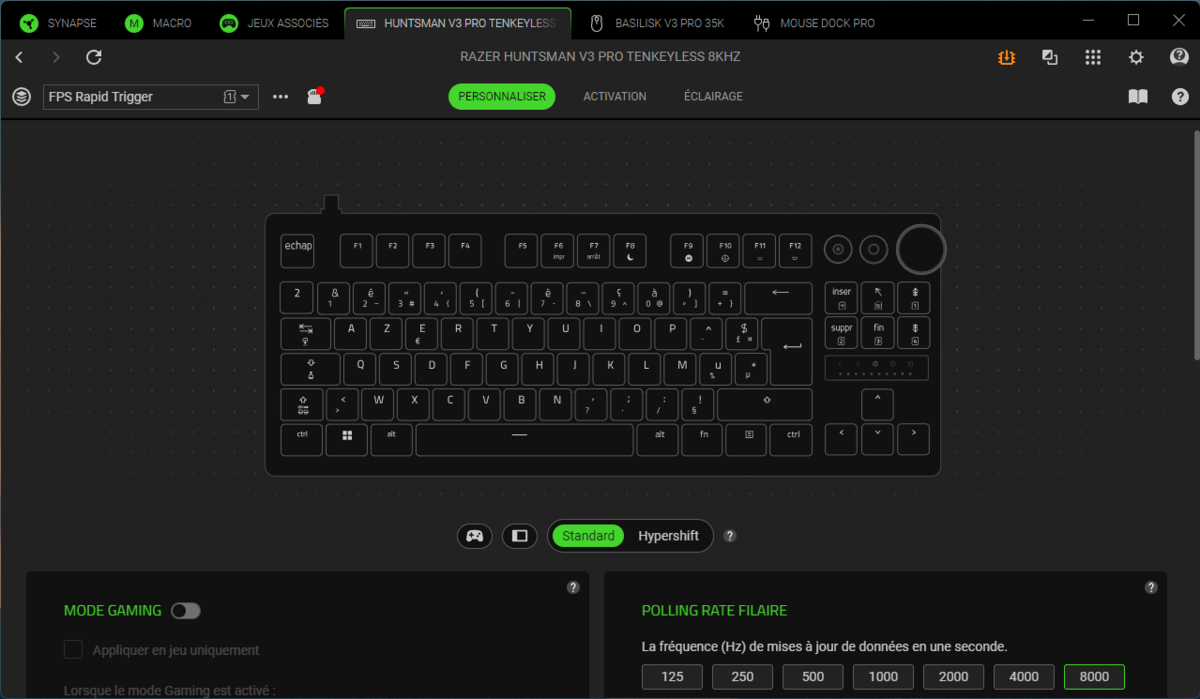The width and height of the screenshot is (1200, 699).
Task: Refresh the device page
Action: pos(94,57)
